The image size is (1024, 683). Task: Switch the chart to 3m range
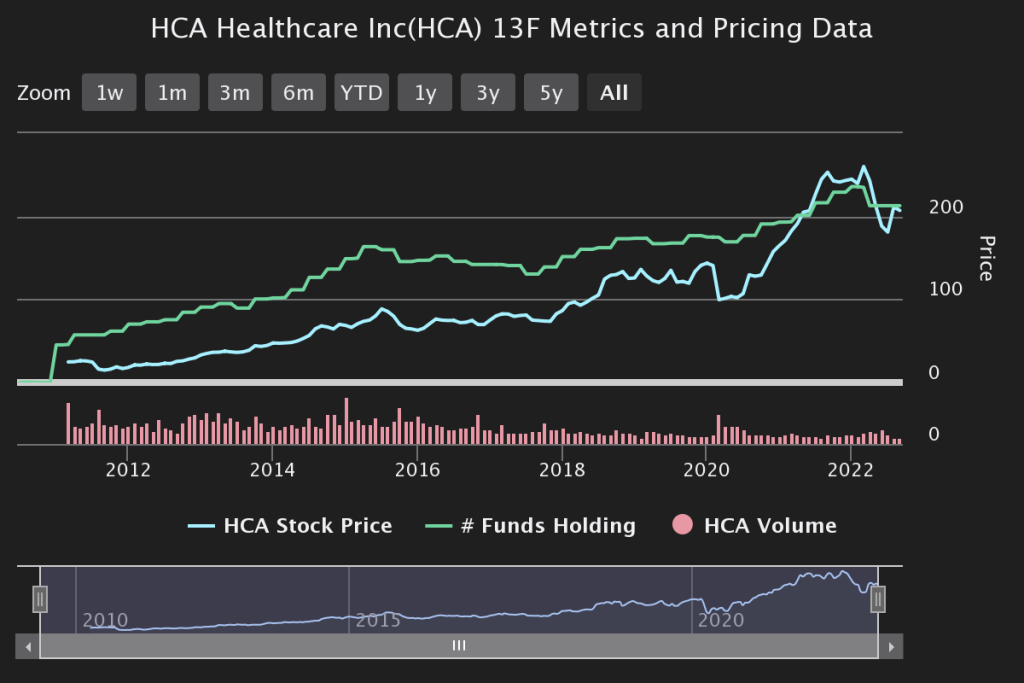235,93
